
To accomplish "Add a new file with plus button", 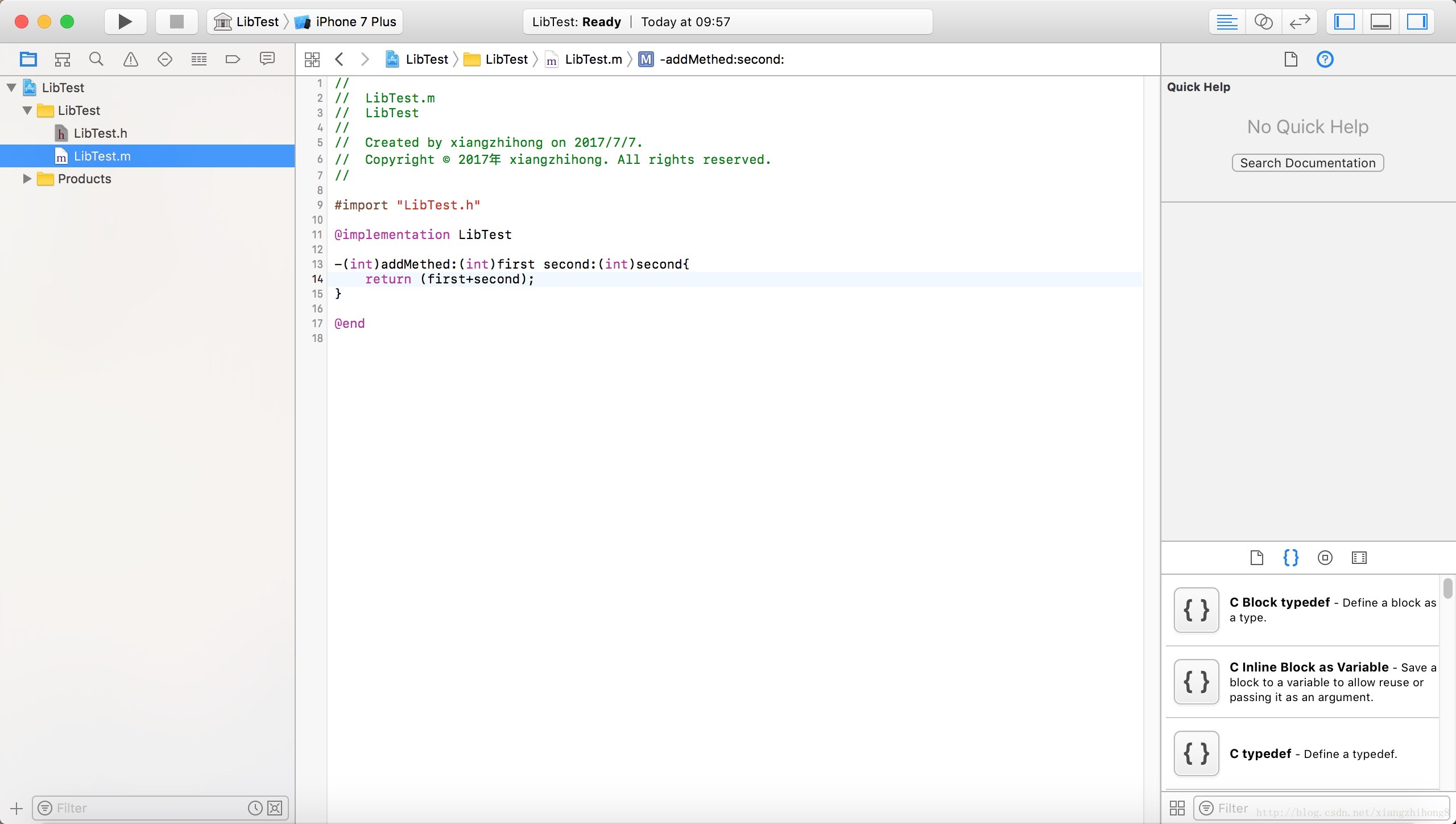I will (16, 808).
